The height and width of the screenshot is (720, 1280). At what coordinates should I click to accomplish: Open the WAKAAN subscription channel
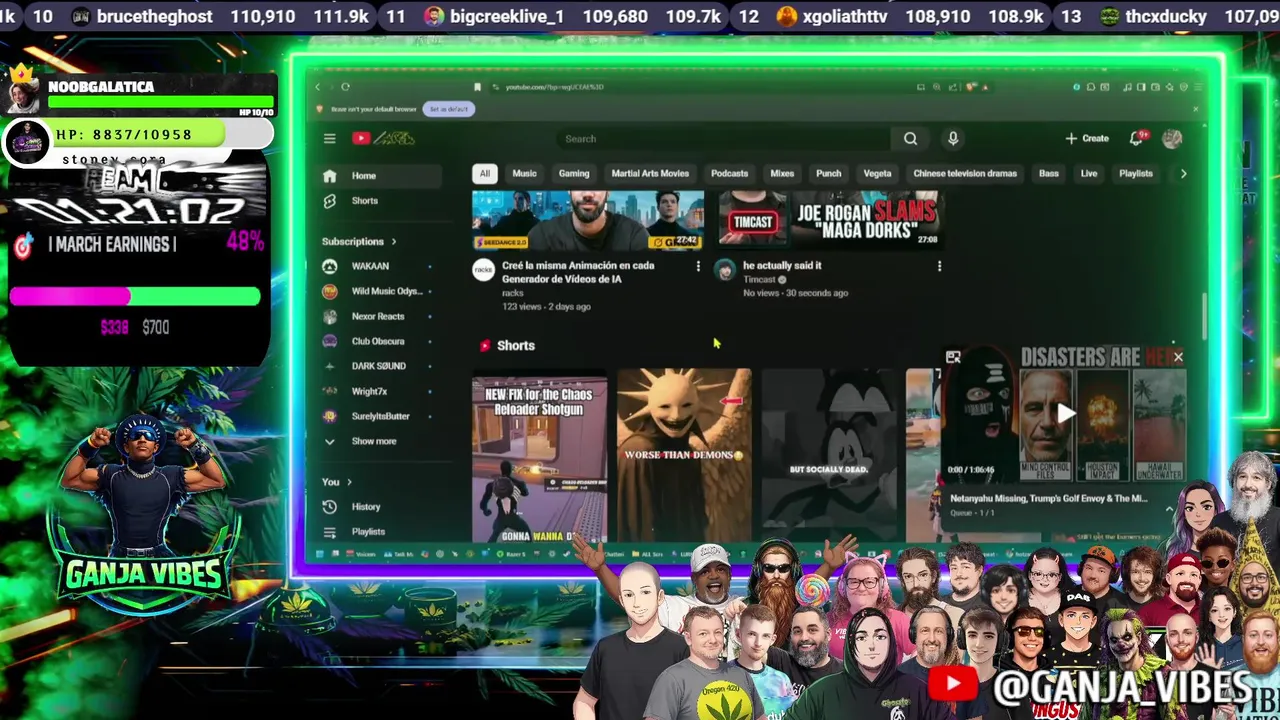pyautogui.click(x=379, y=266)
